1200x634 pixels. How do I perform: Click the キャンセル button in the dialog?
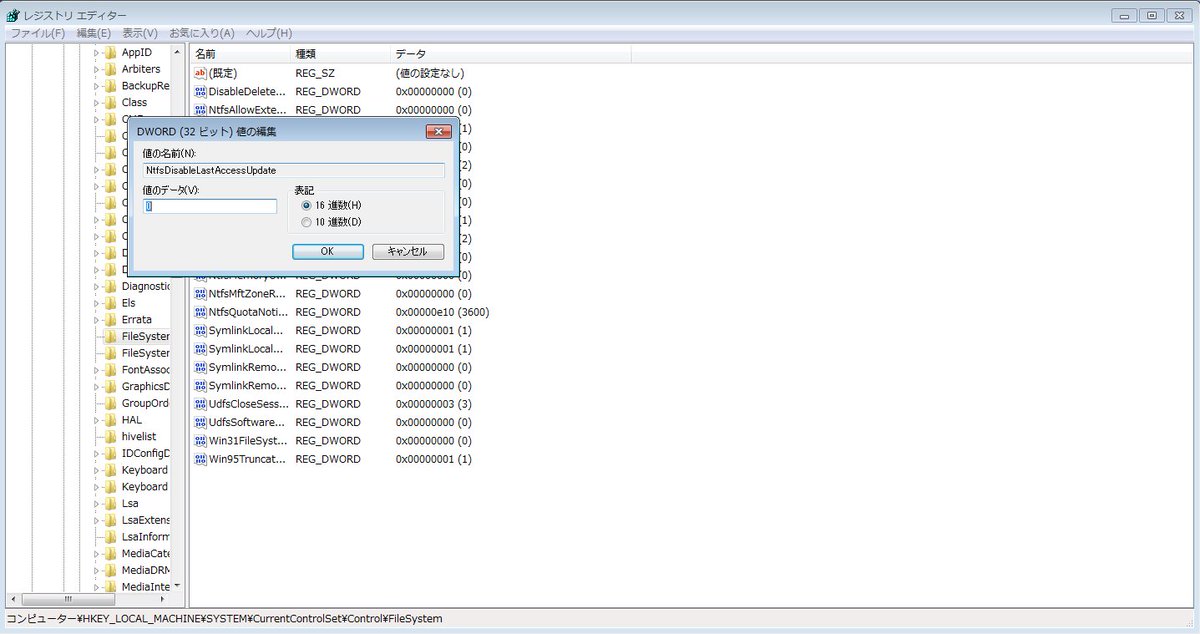click(408, 251)
